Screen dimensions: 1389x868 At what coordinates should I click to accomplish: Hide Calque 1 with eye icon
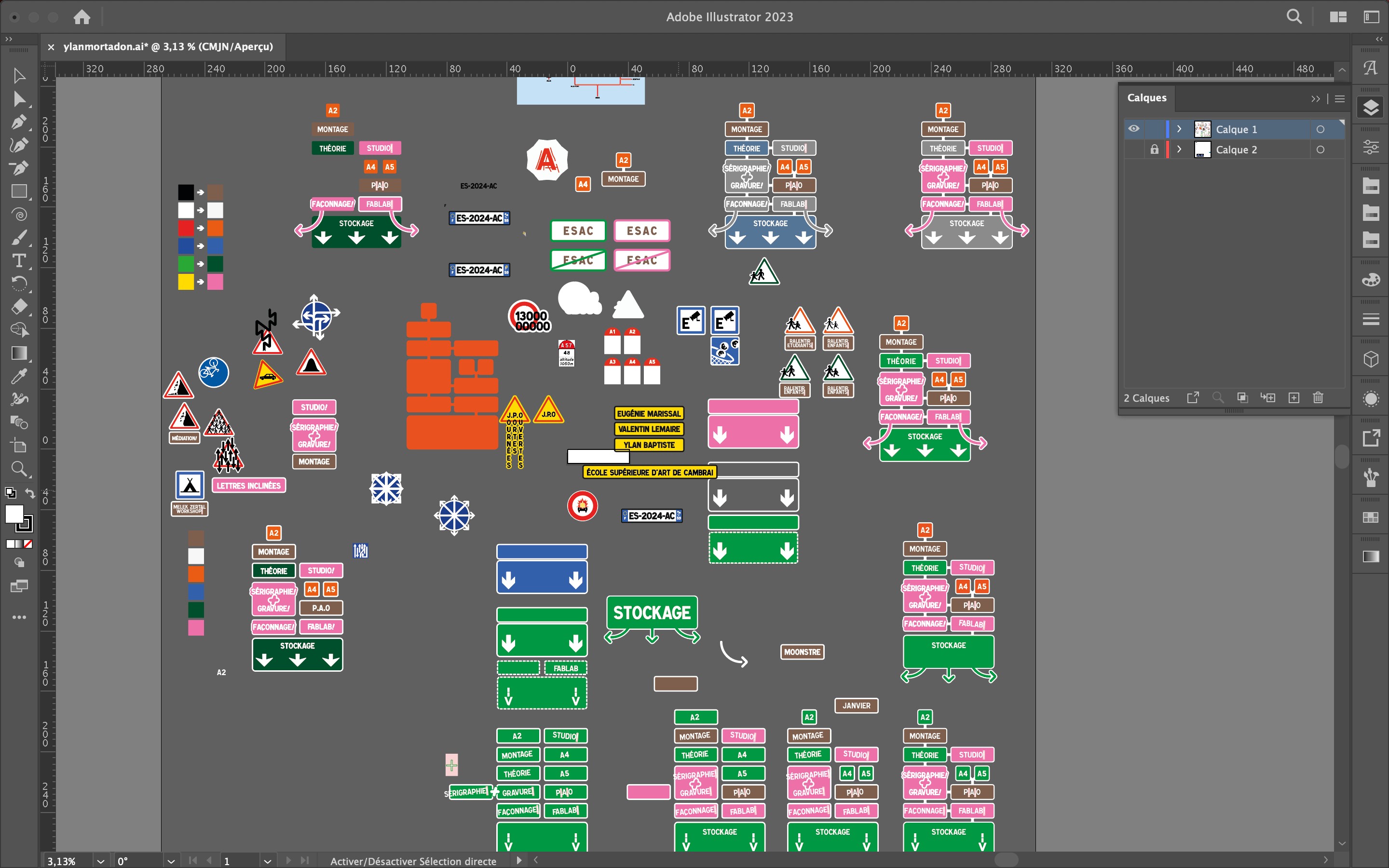pyautogui.click(x=1133, y=129)
